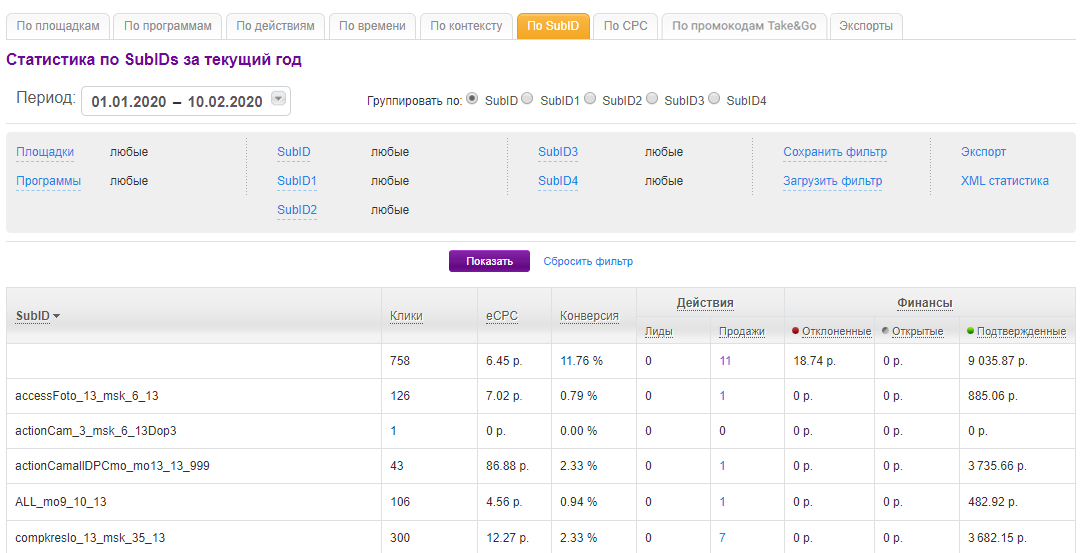Open the По программам tab
The height and width of the screenshot is (553, 1084).
click(x=168, y=26)
